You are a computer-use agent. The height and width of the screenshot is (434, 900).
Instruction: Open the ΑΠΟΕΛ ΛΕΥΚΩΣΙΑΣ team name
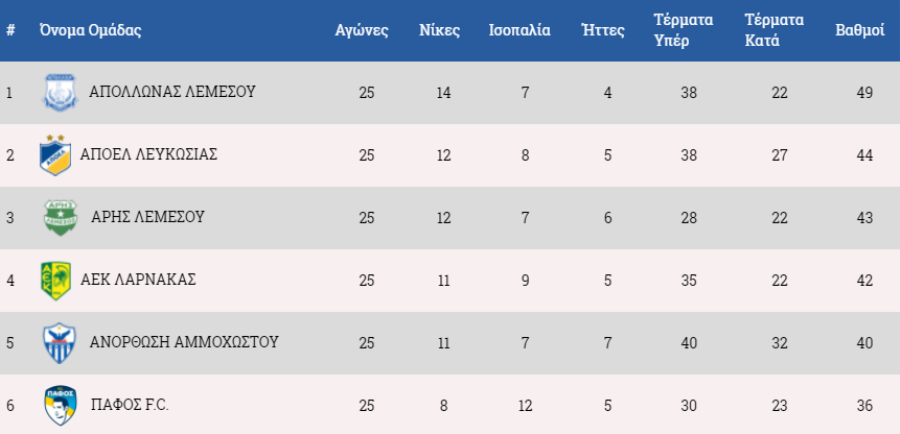pos(149,154)
